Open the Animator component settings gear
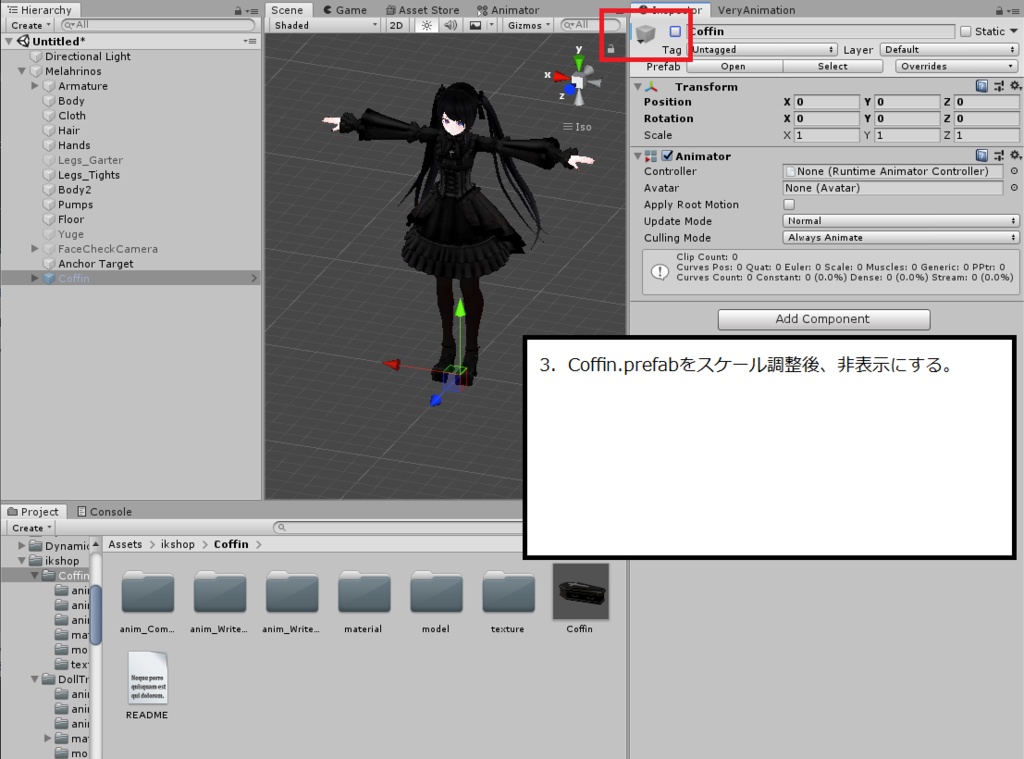 pyautogui.click(x=1016, y=154)
